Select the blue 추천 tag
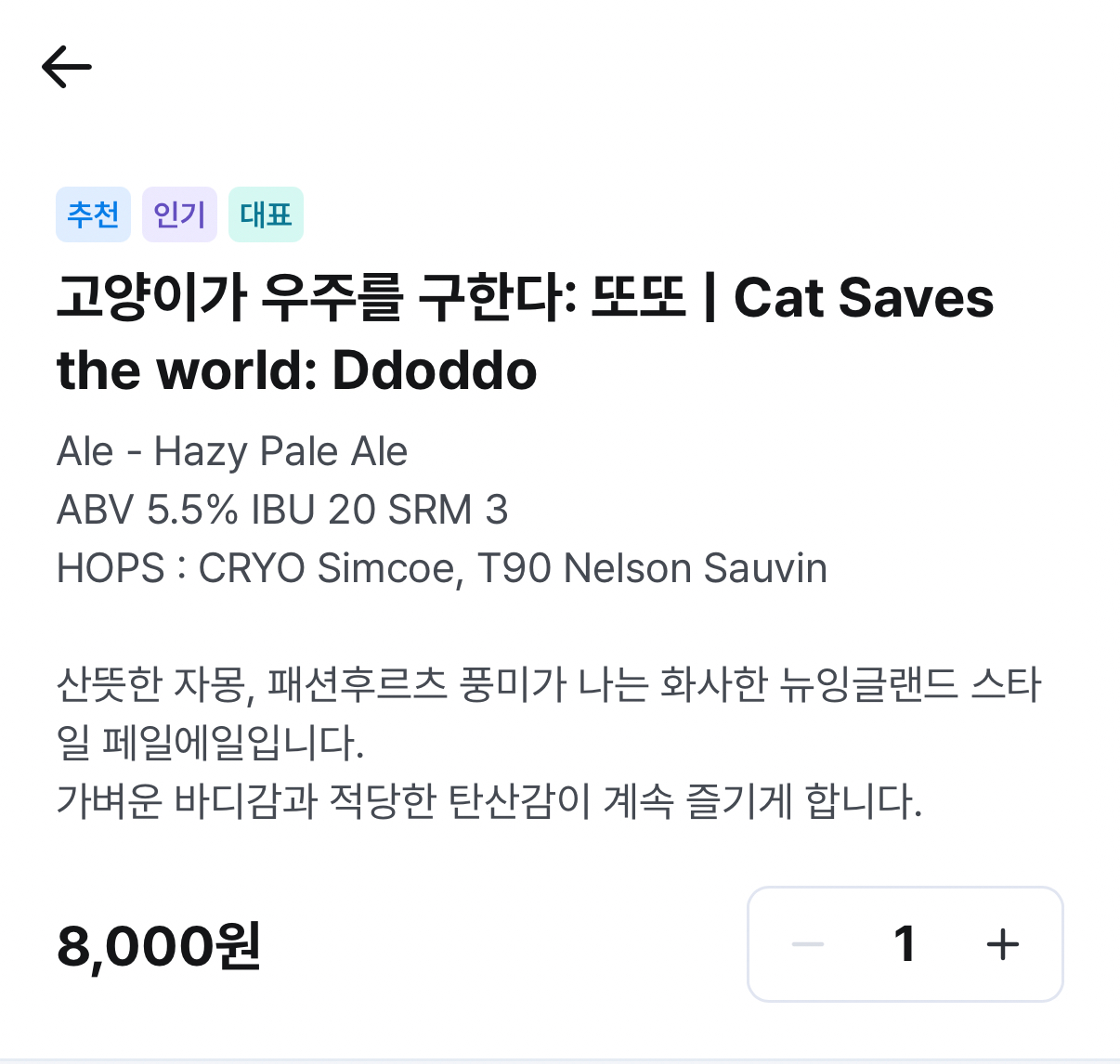The image size is (1120, 1064). [93, 214]
